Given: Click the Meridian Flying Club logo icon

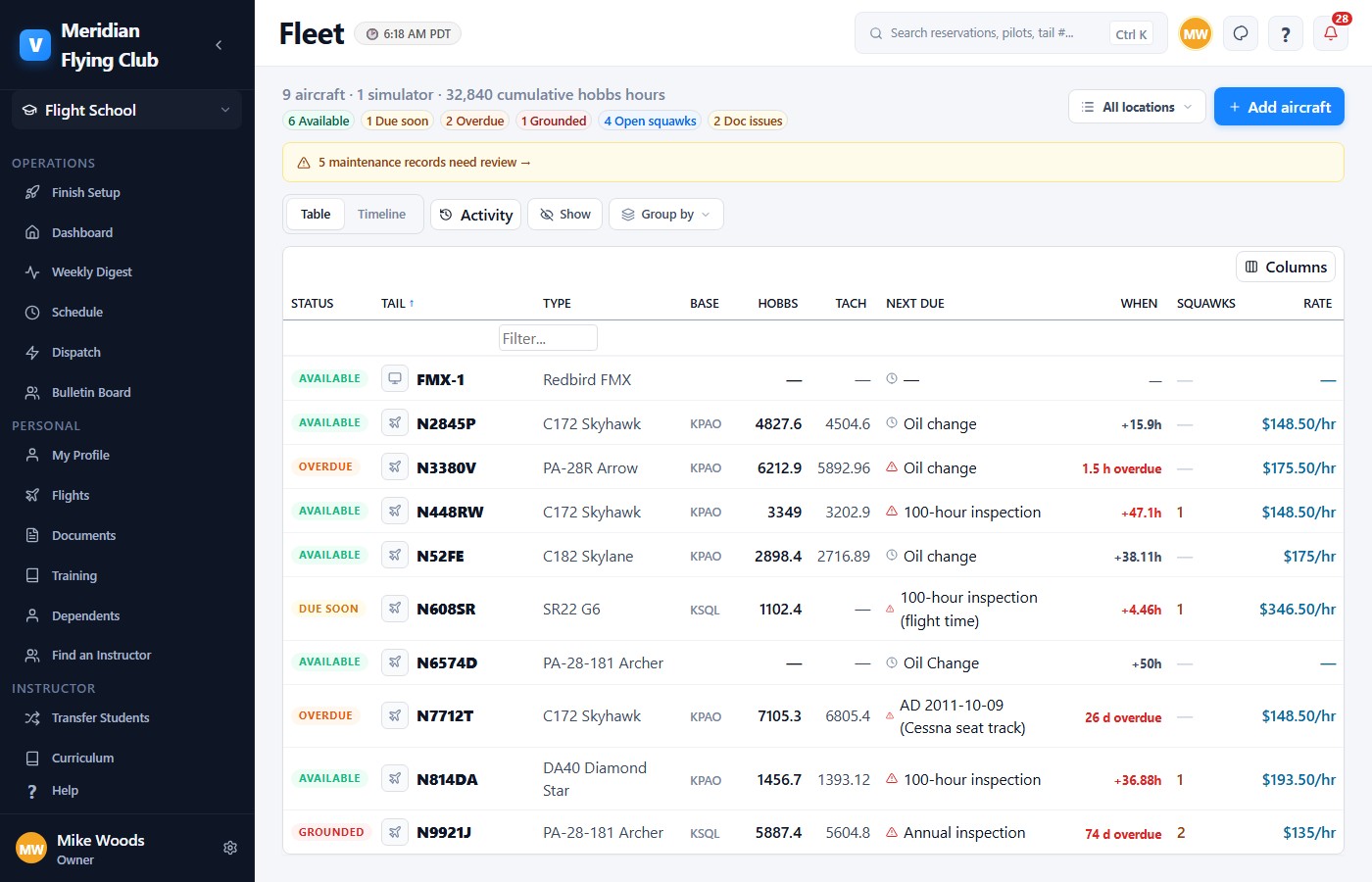Looking at the screenshot, I should [35, 45].
